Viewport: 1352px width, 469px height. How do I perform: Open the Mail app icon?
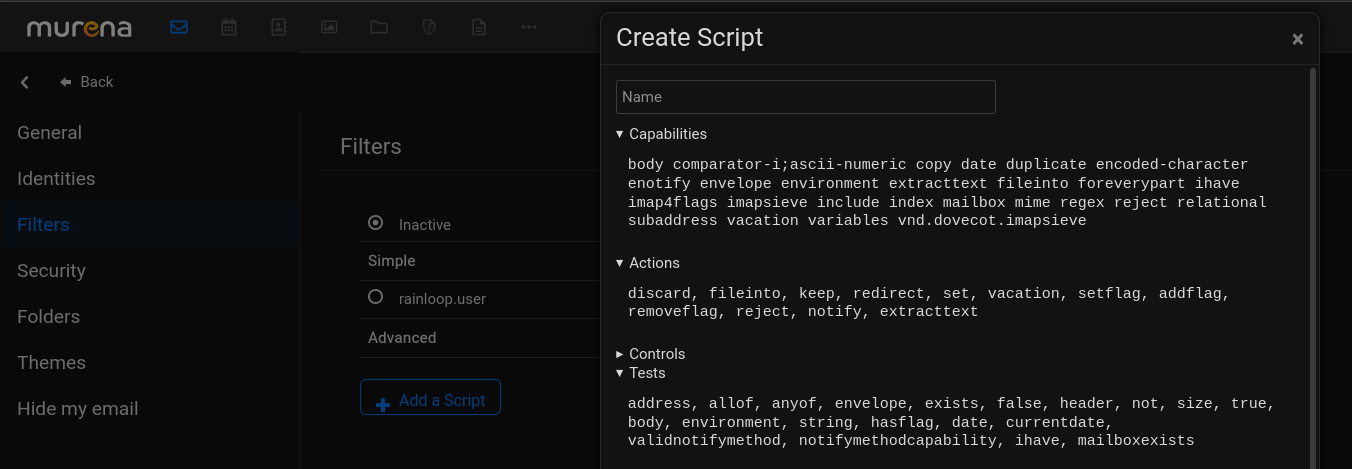(179, 27)
